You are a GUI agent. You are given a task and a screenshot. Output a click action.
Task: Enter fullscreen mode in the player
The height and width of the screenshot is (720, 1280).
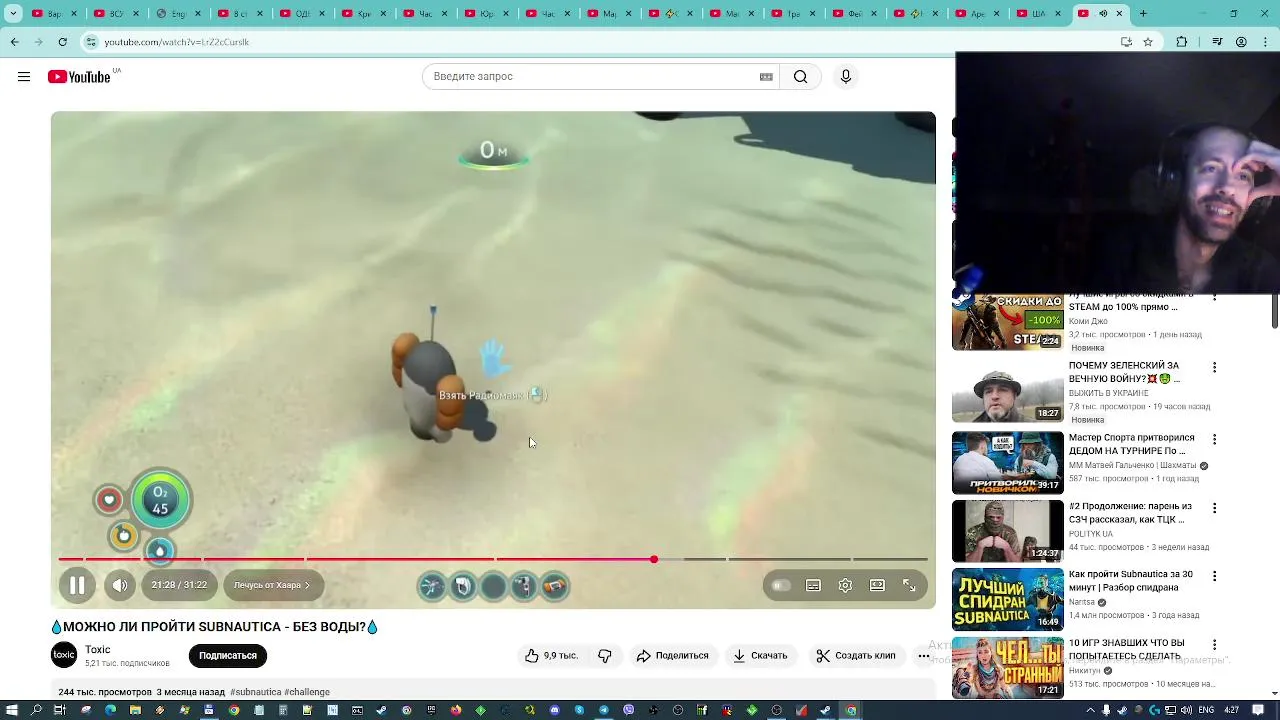point(909,586)
